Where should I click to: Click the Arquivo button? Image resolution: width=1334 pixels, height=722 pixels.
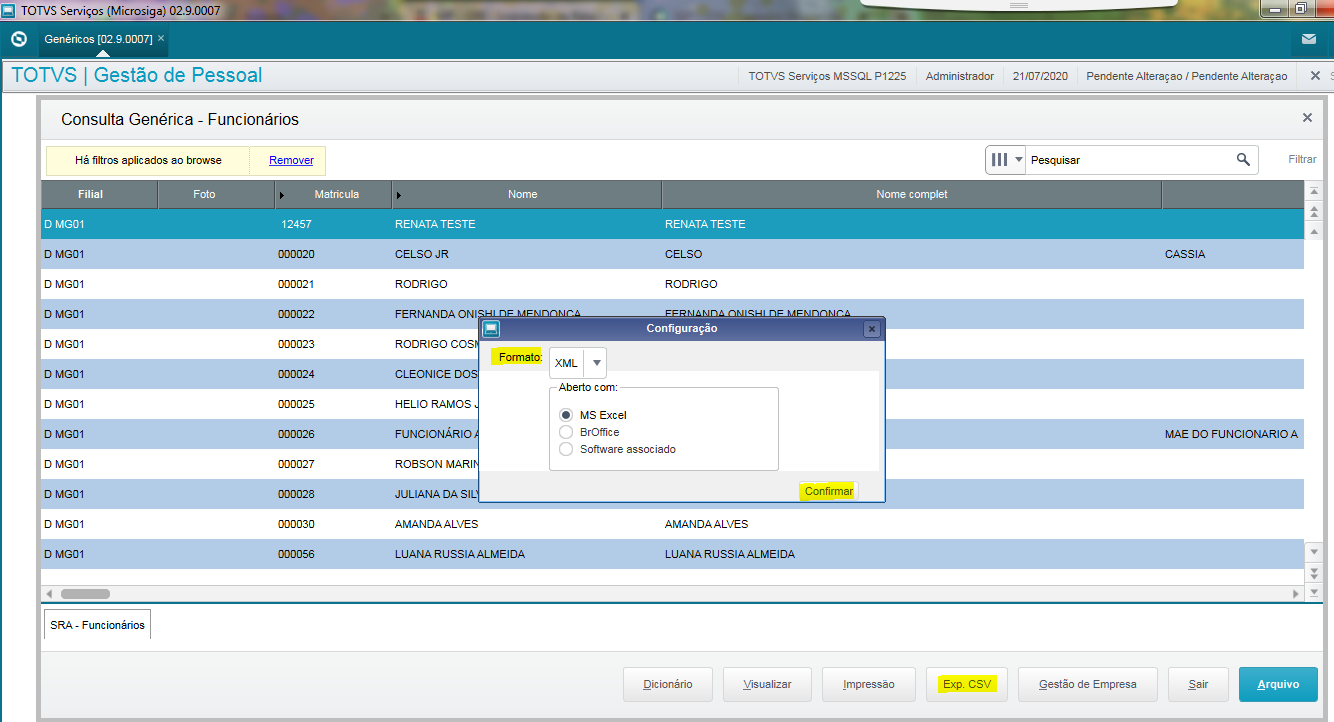coord(1278,684)
